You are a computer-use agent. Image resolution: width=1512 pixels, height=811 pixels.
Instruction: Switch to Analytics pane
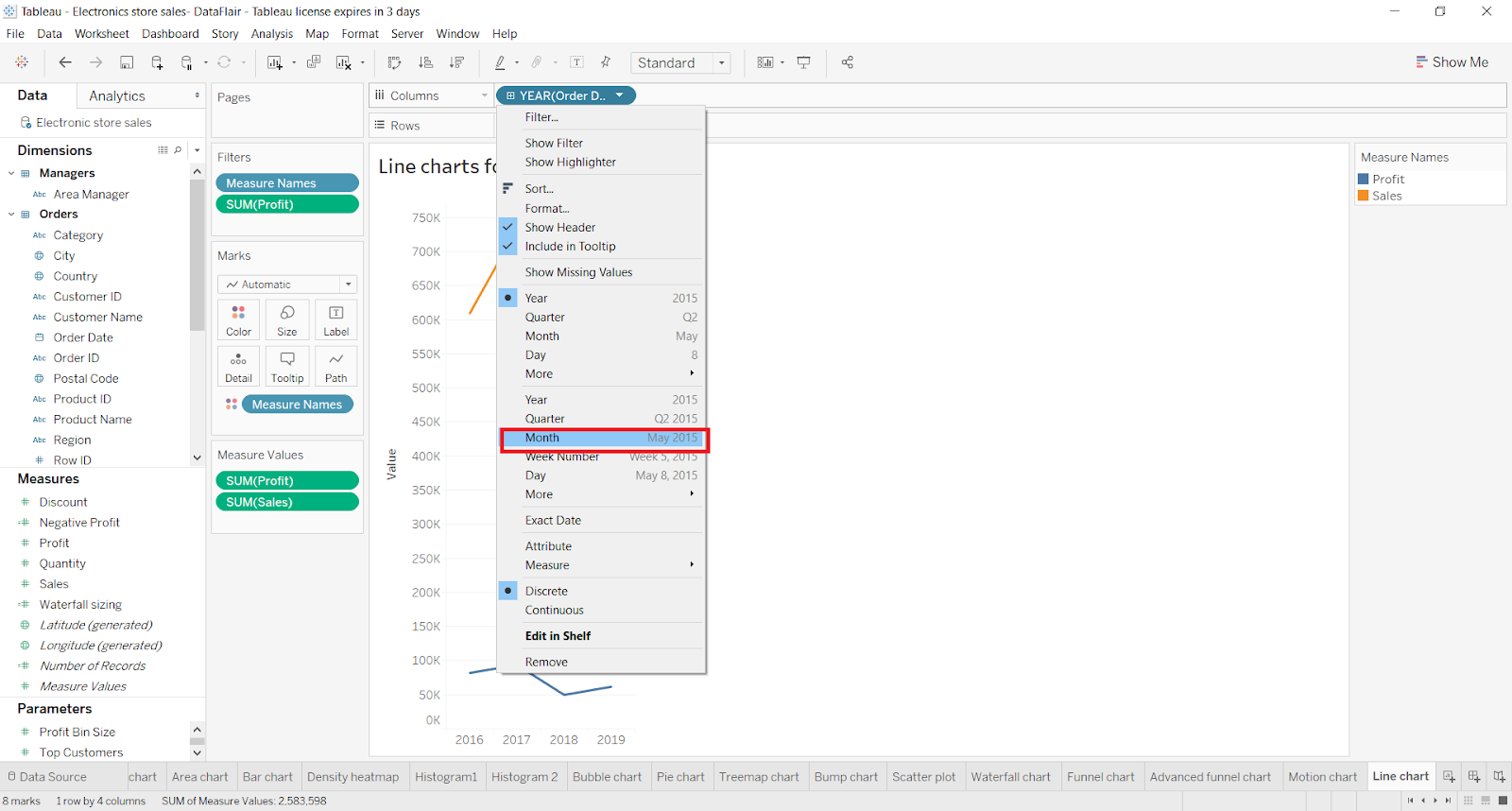(117, 95)
